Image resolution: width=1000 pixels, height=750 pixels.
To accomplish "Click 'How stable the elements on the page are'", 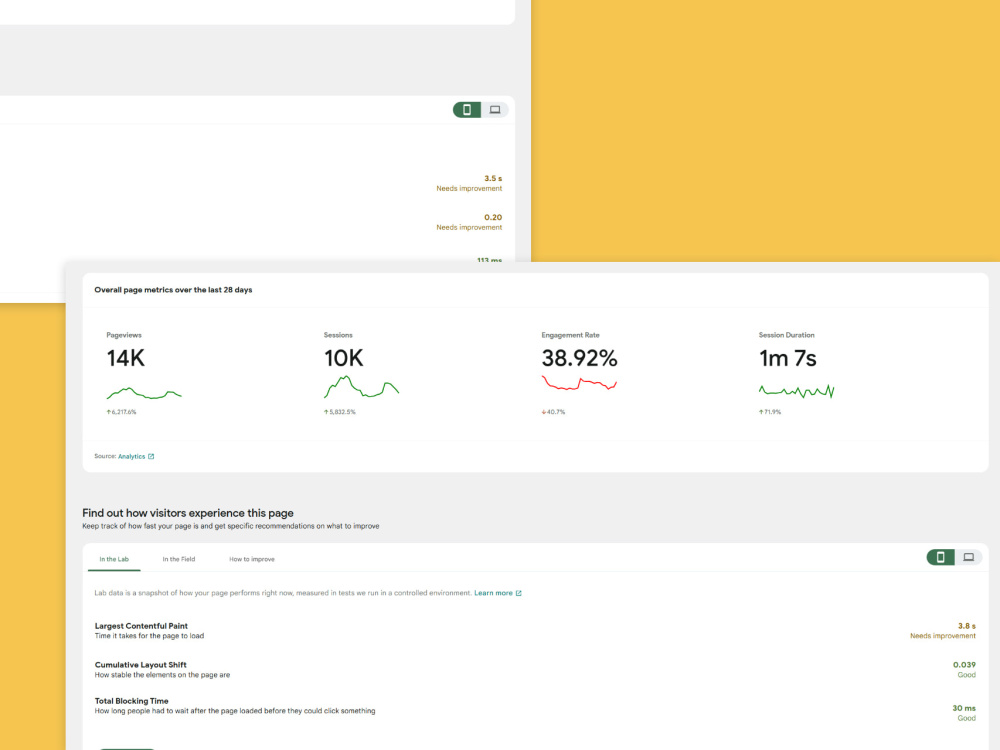I will click(163, 675).
